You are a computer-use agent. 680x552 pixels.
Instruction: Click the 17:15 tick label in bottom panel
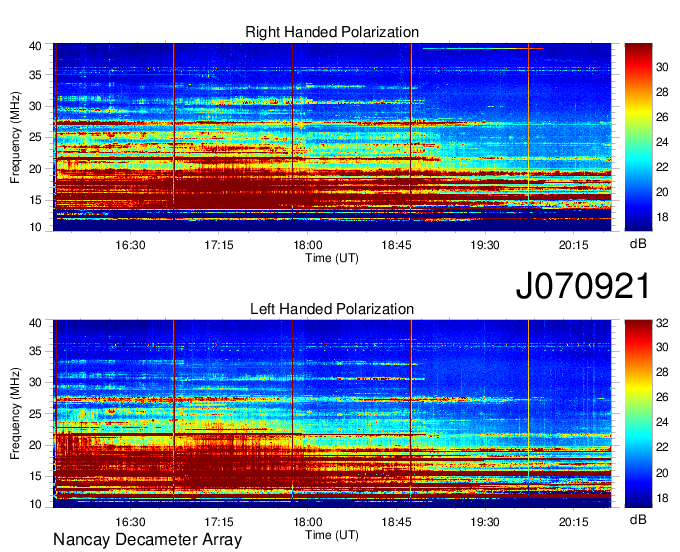pos(219,522)
